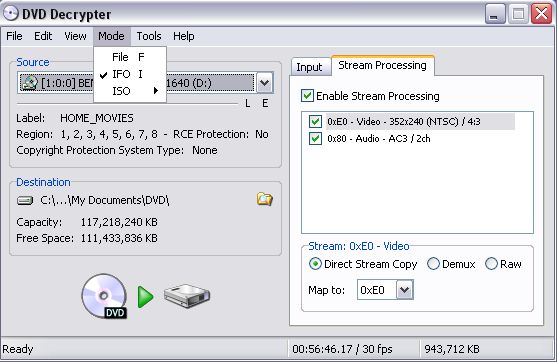Minimize the DVD Decrypter window
Image resolution: width=557 pixels, height=362 pixels.
(495, 14)
